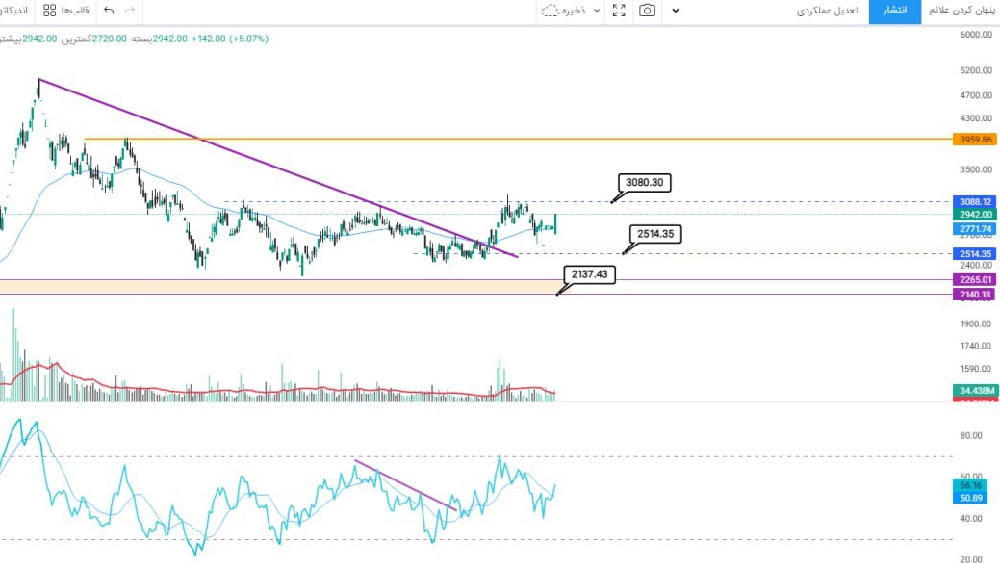Open the performance adjustment option
1000x563 pixels.
828,11
